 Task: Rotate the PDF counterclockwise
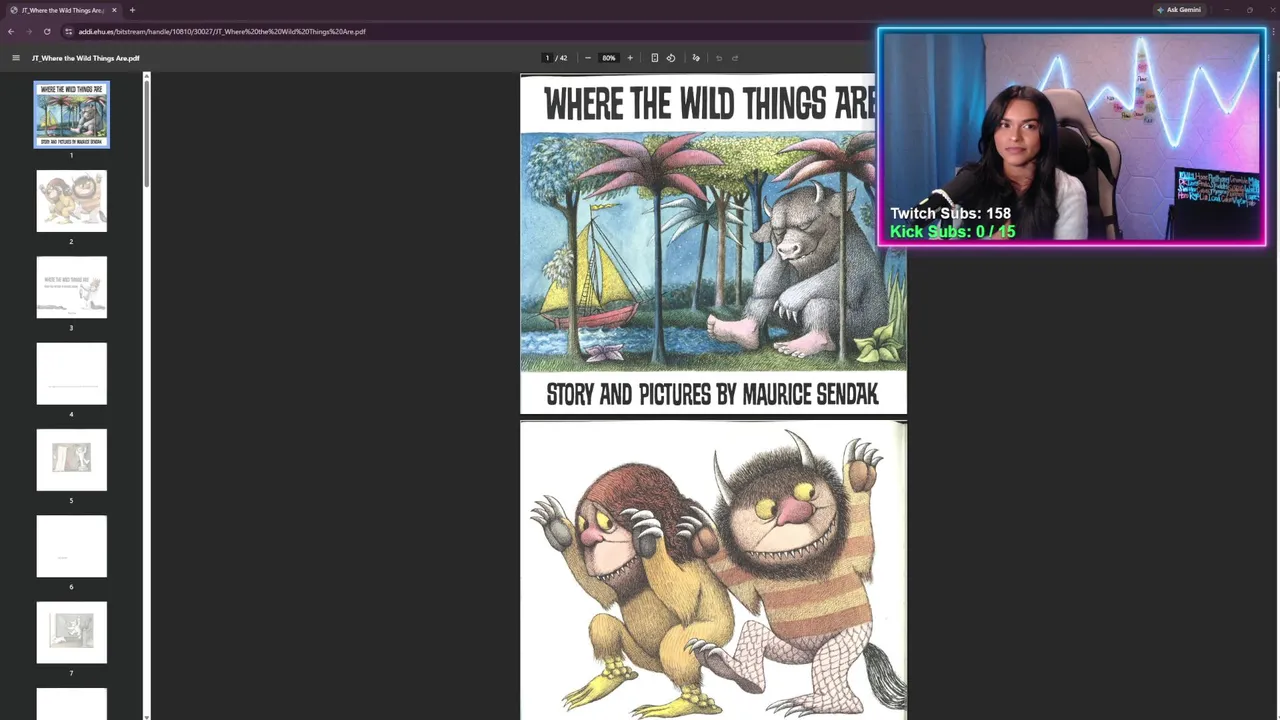pyautogui.click(x=671, y=58)
